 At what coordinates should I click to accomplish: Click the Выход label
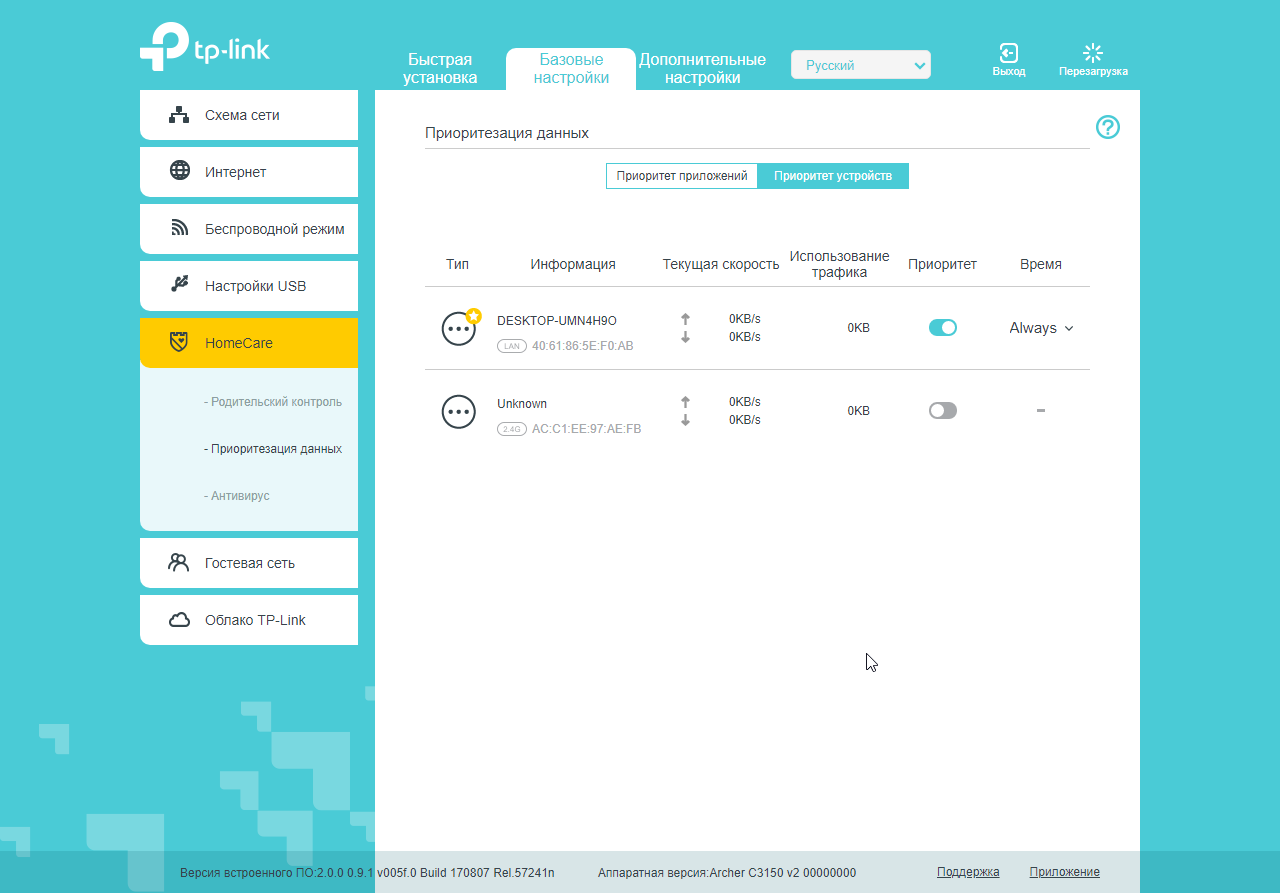click(x=1009, y=72)
